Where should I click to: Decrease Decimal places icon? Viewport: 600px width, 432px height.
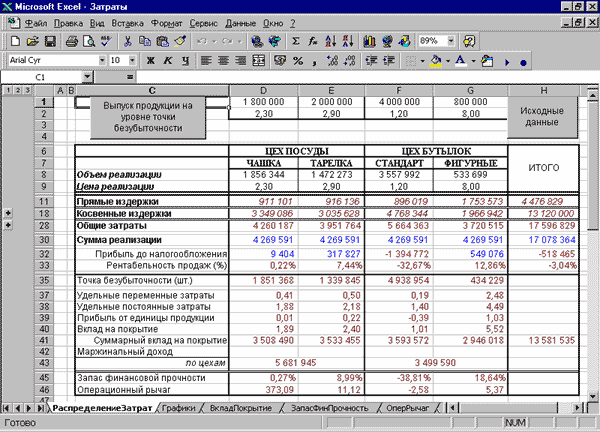[x=350, y=60]
